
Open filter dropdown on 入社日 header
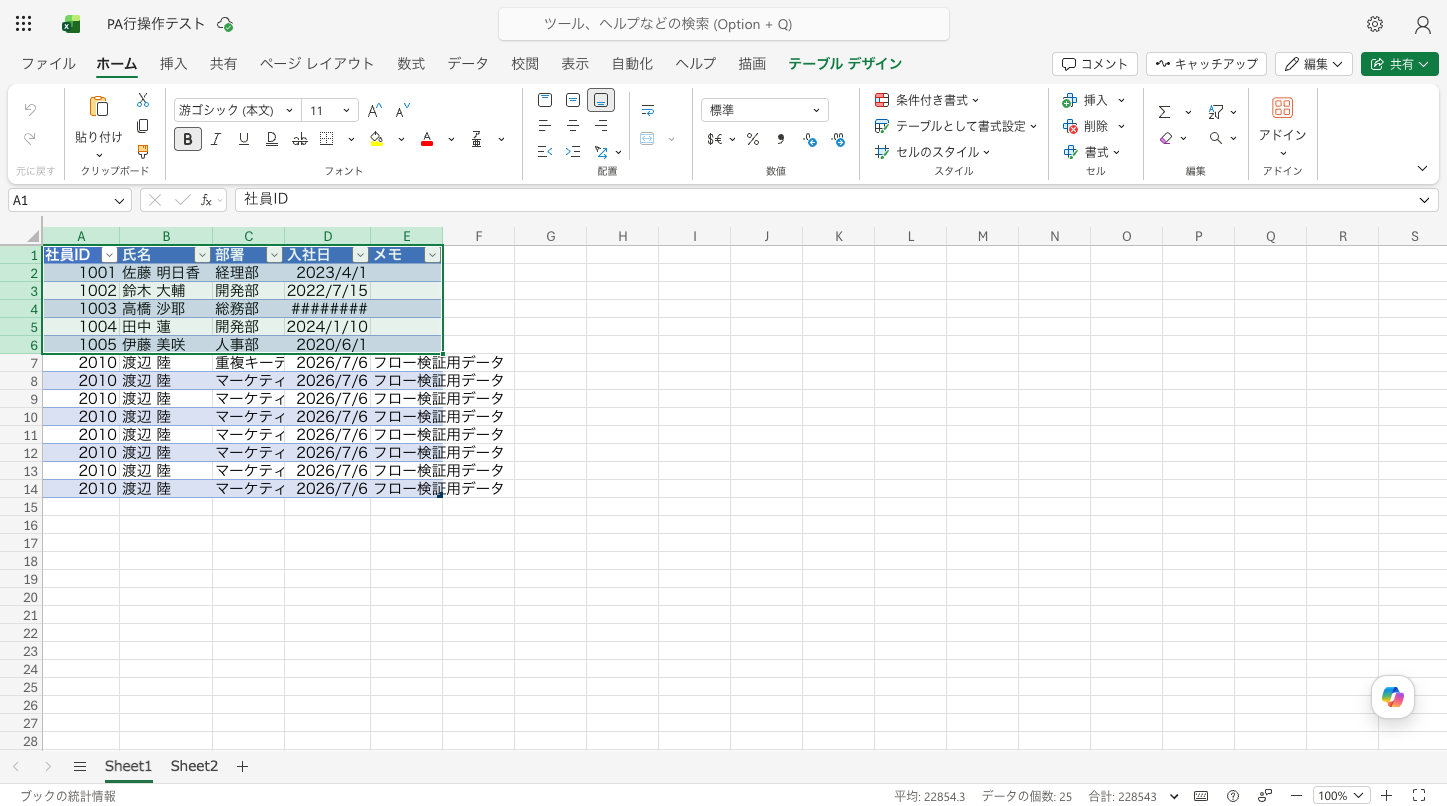click(360, 255)
